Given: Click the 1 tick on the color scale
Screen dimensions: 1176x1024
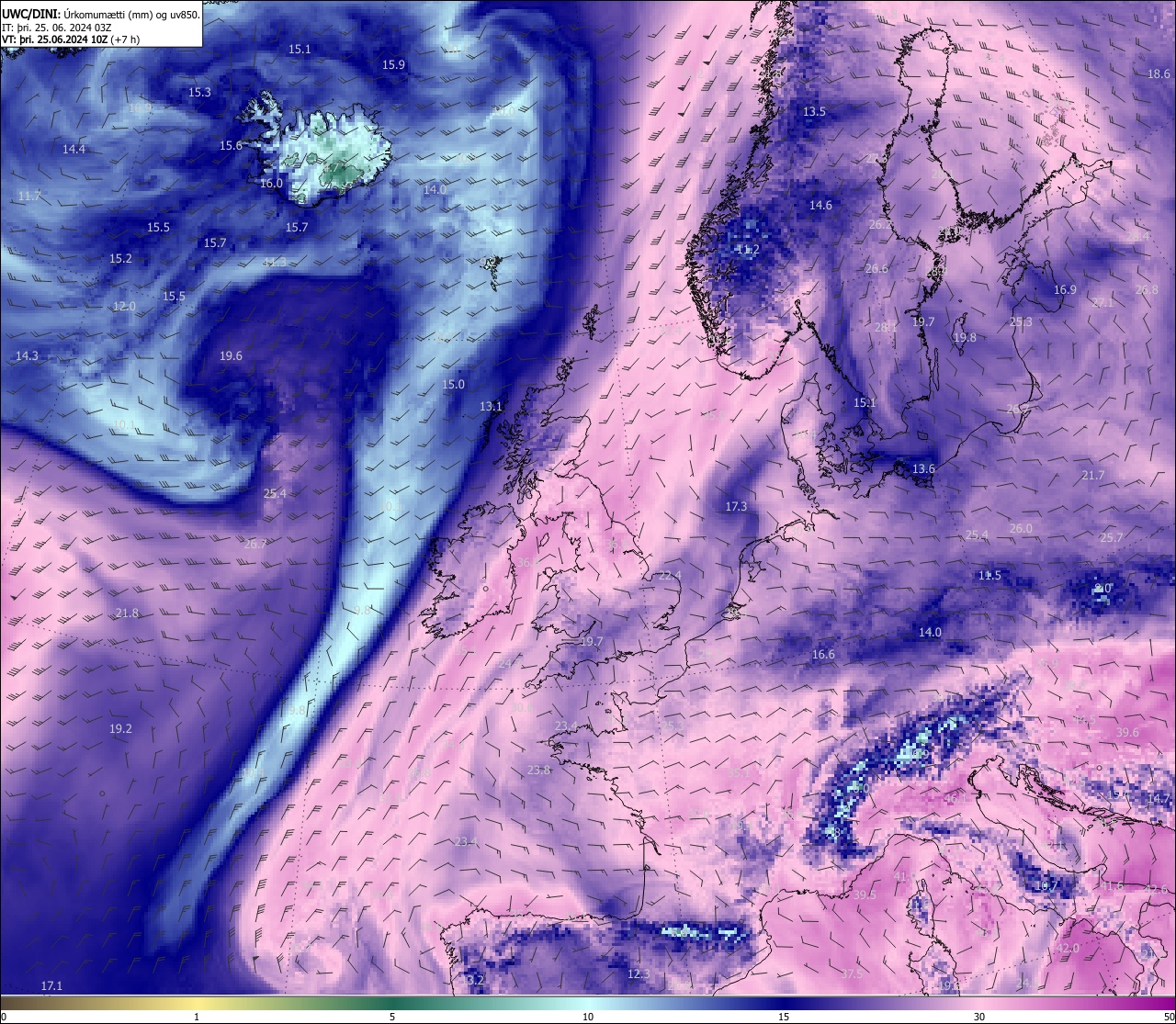Looking at the screenshot, I should 197,1017.
